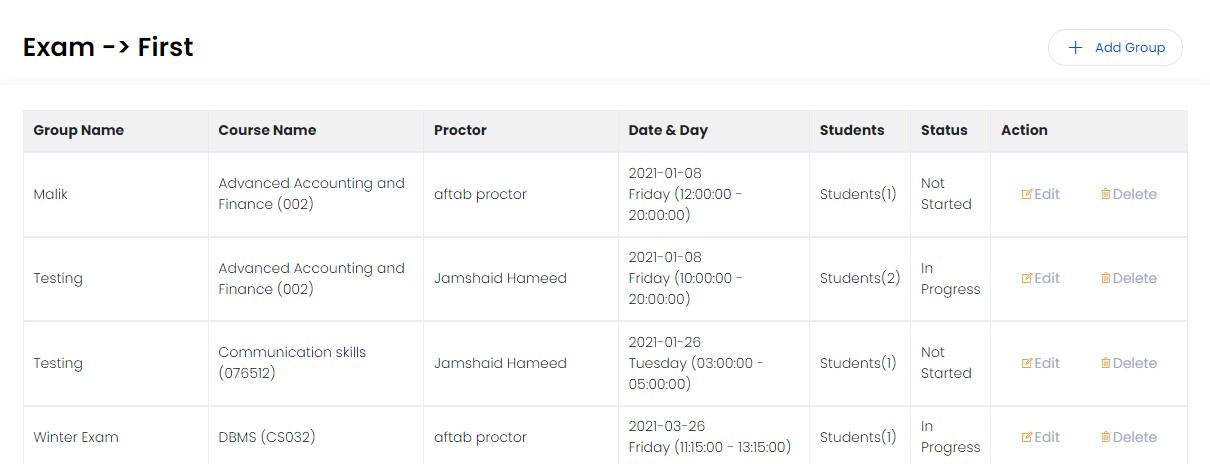Click edit icon for Malik group

(1026, 195)
